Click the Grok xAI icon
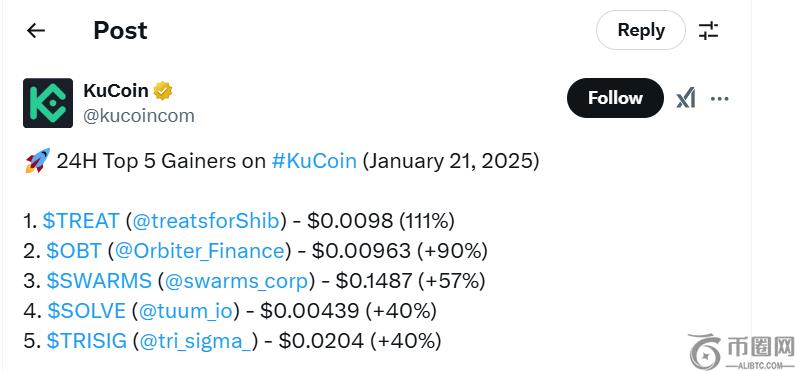Viewport: 795px width, 371px height. tap(685, 98)
